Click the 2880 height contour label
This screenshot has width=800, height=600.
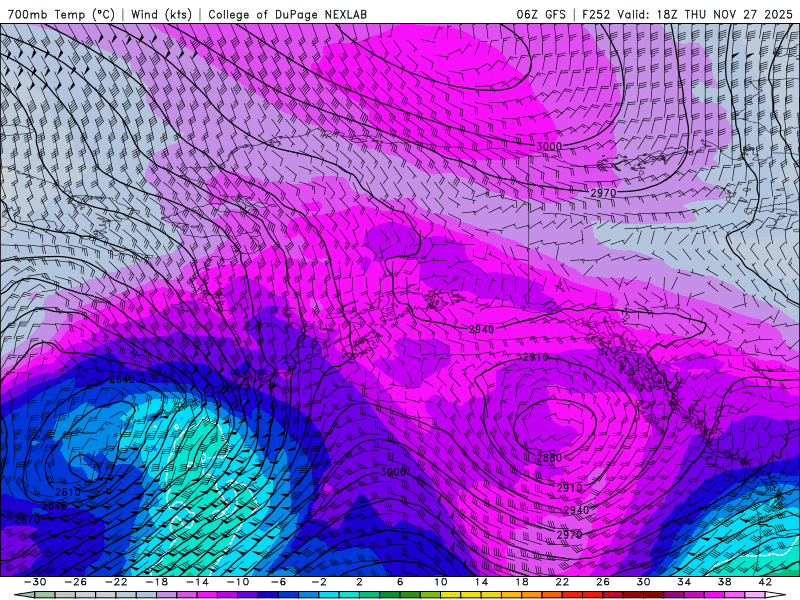pos(549,458)
